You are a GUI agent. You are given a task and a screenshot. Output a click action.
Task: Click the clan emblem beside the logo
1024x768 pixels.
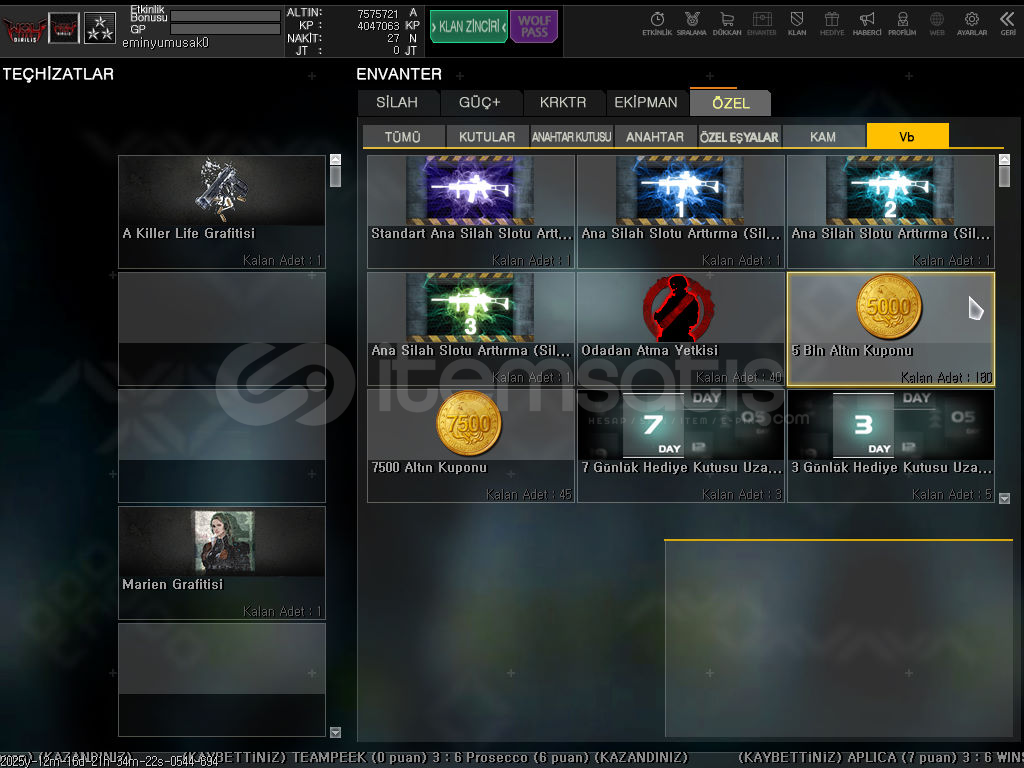click(x=64, y=28)
